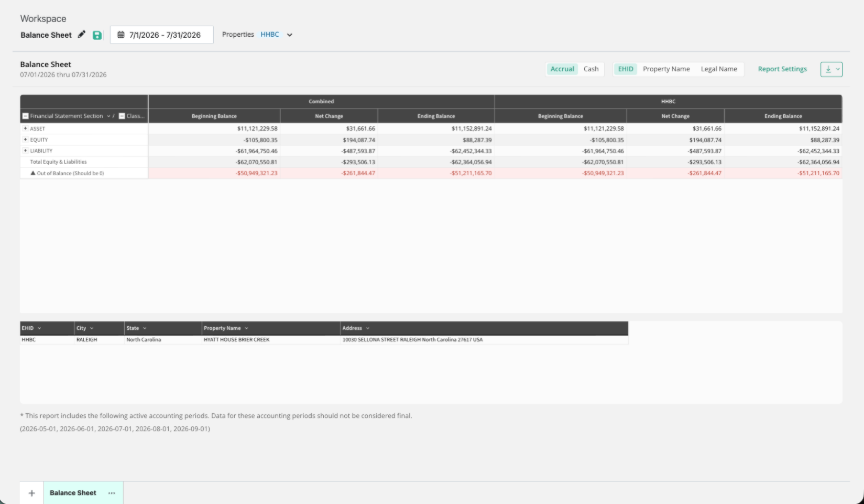The height and width of the screenshot is (504, 864).
Task: Collapse all Class groups via minus box
Action: pyautogui.click(x=122, y=116)
